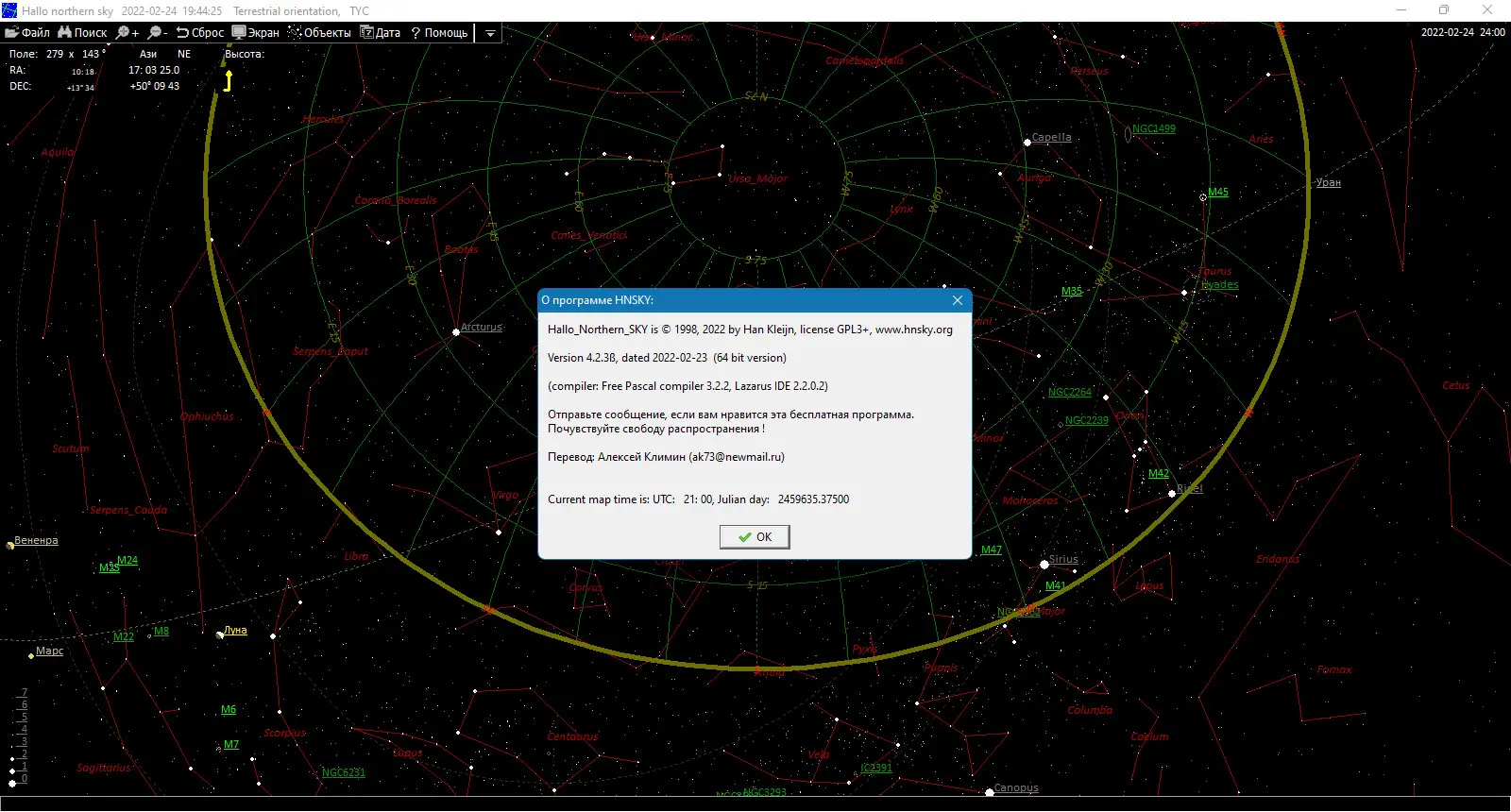The height and width of the screenshot is (812, 1511).
Task: Close the О программе HNSKY dialog
Action: (x=958, y=300)
